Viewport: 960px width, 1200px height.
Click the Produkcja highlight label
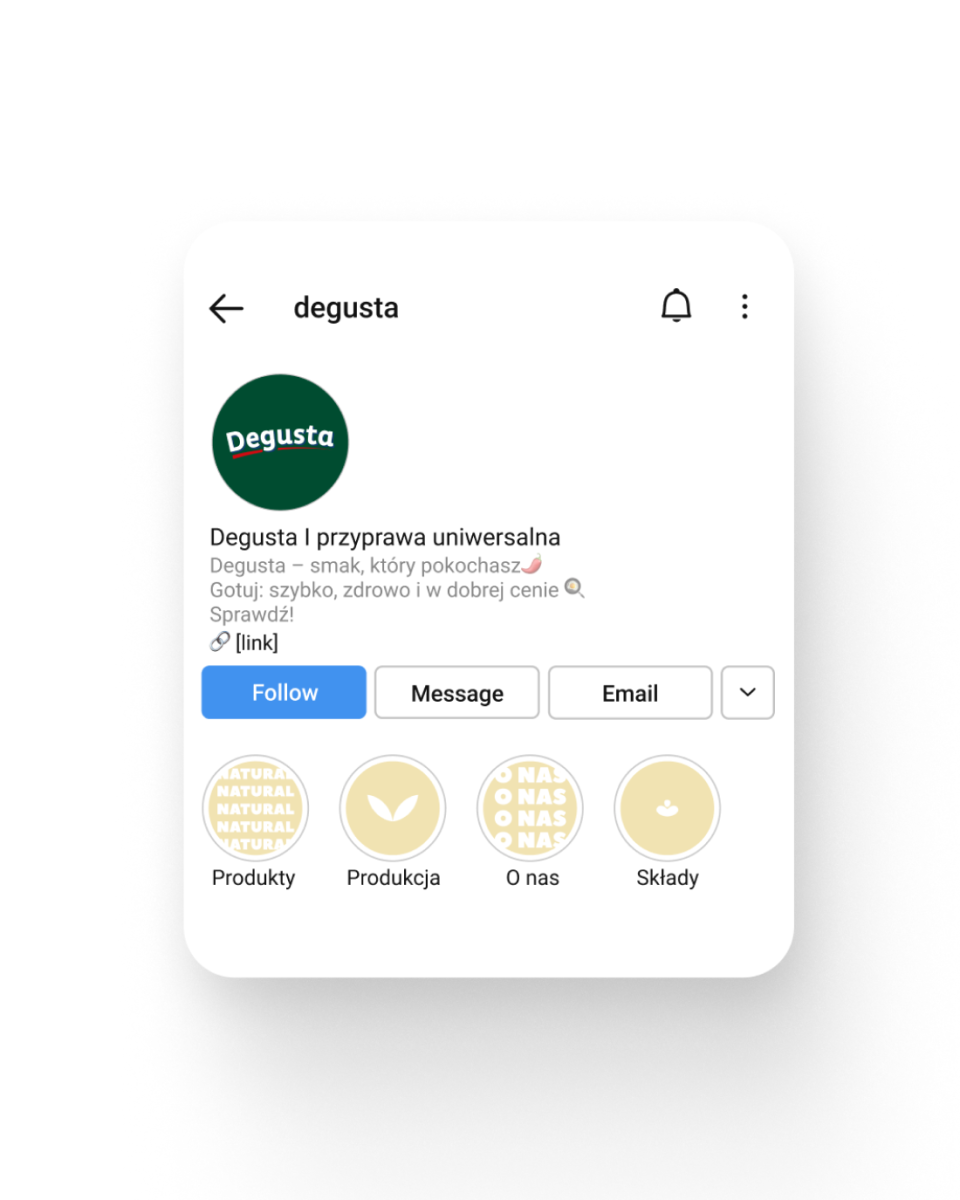click(393, 878)
